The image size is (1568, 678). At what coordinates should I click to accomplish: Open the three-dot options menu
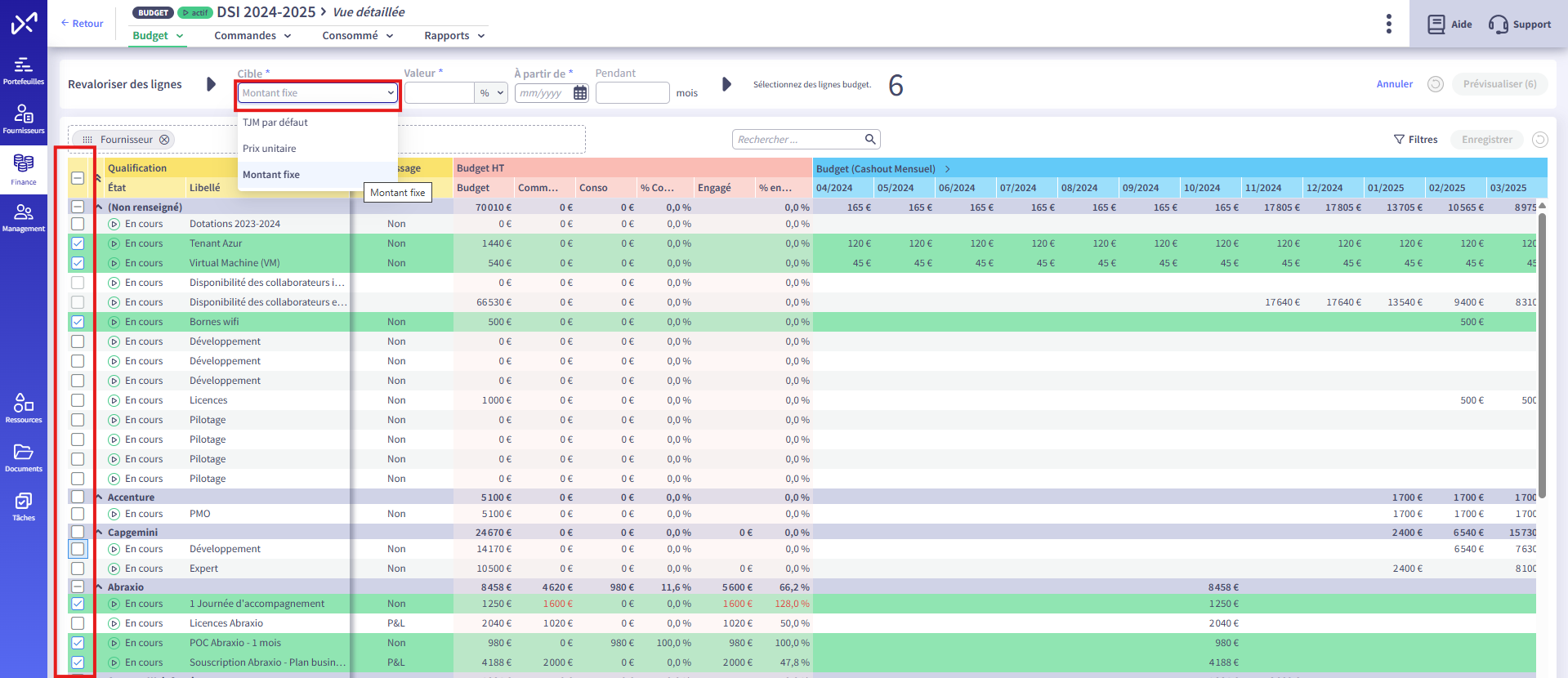tap(1388, 24)
